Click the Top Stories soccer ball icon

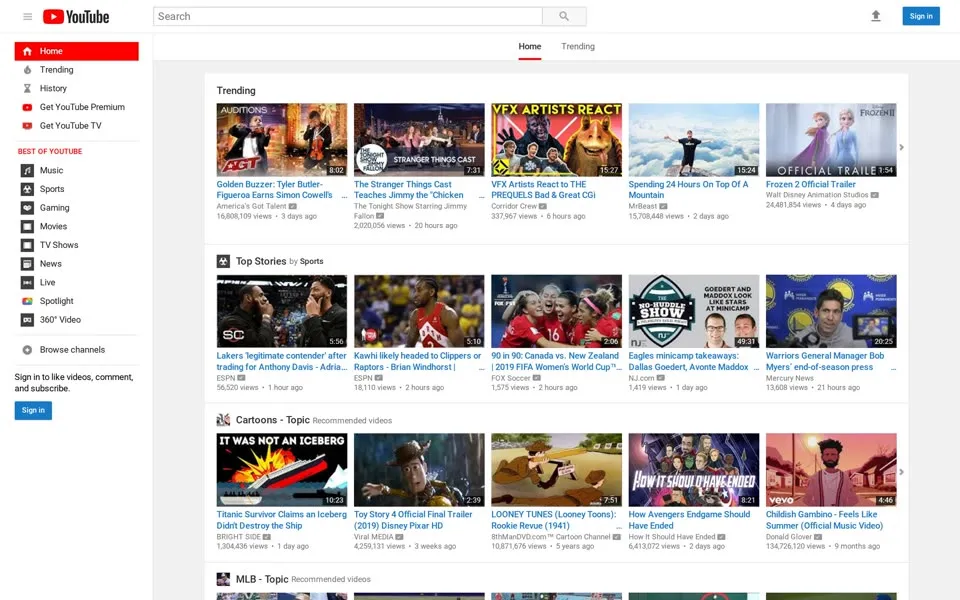(x=223, y=261)
